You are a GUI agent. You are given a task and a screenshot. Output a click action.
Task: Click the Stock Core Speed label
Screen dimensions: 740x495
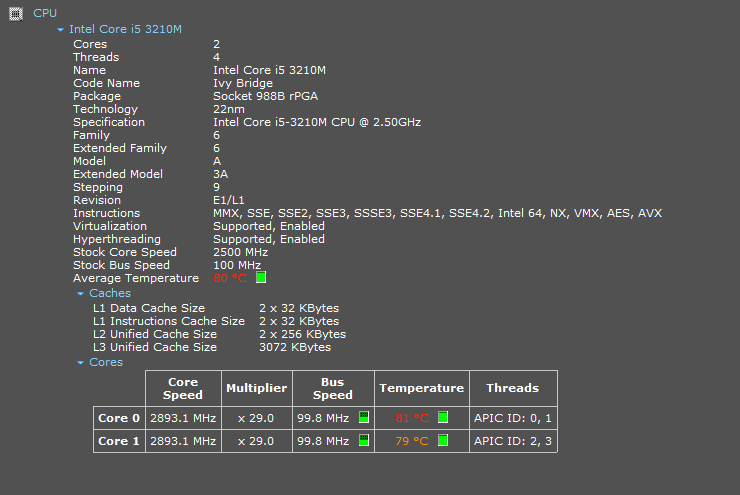coord(125,252)
